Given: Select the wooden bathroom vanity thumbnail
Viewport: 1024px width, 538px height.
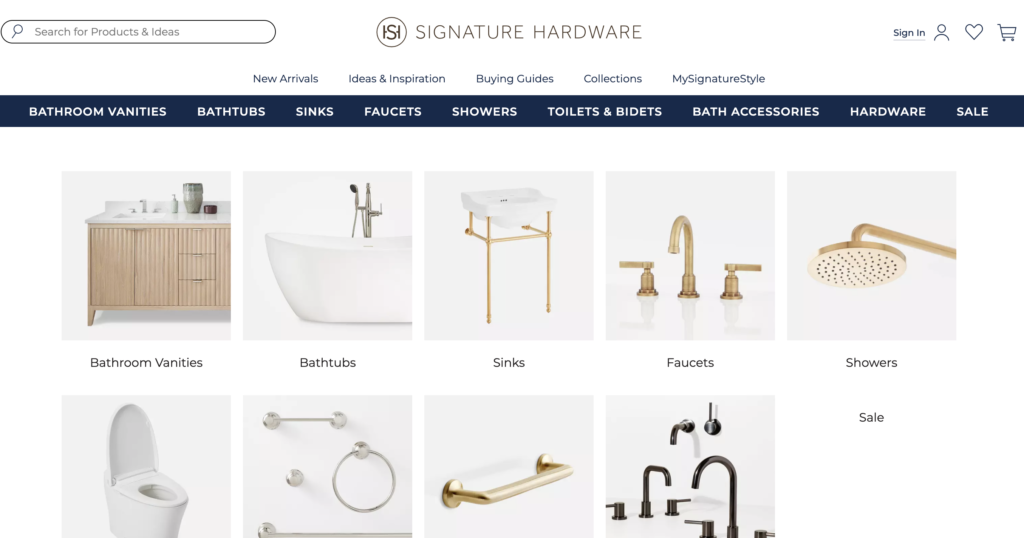Looking at the screenshot, I should (x=146, y=255).
